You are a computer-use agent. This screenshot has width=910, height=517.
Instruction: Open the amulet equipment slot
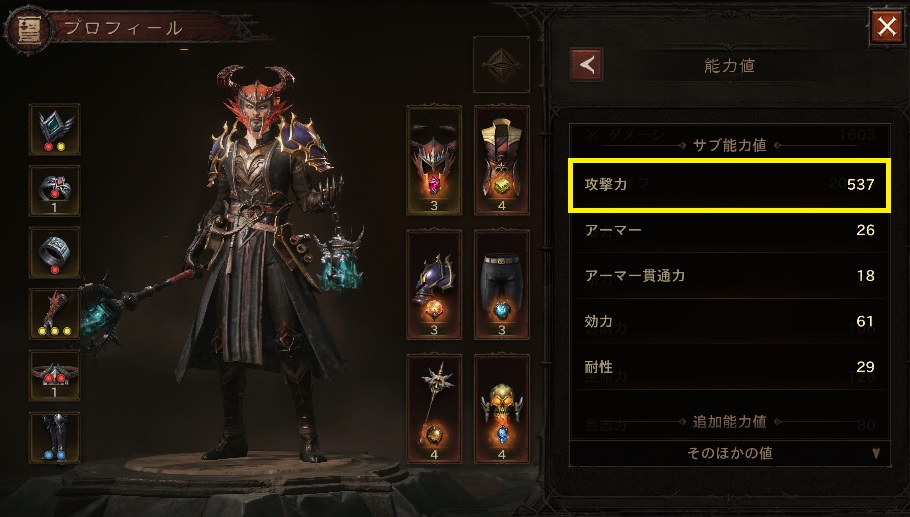click(x=55, y=129)
